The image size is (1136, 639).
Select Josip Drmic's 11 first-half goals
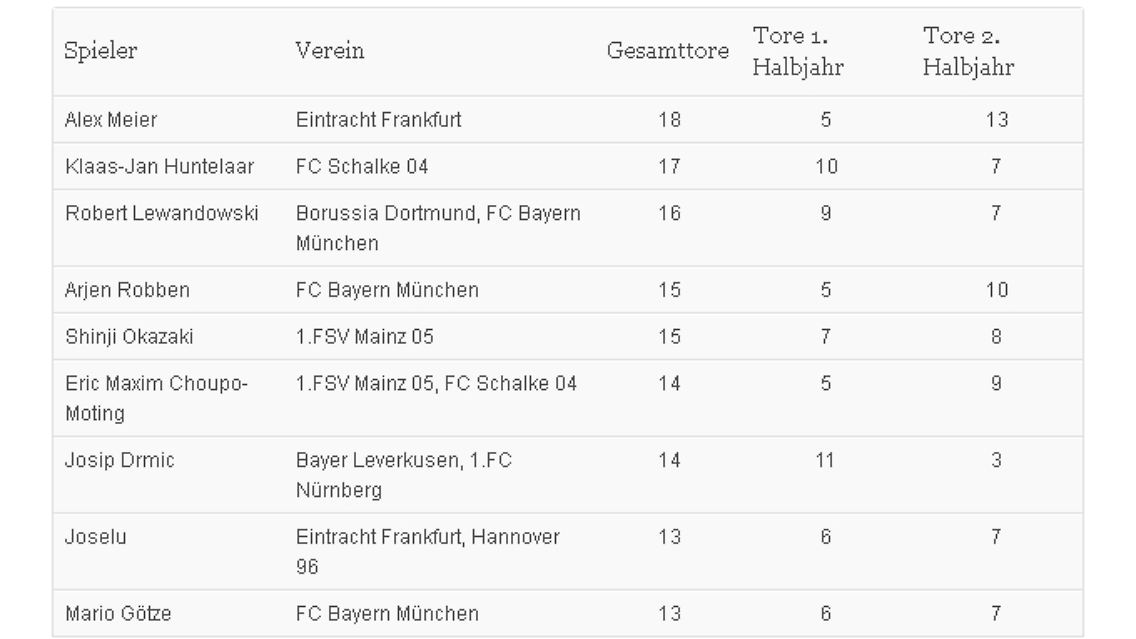tap(825, 460)
